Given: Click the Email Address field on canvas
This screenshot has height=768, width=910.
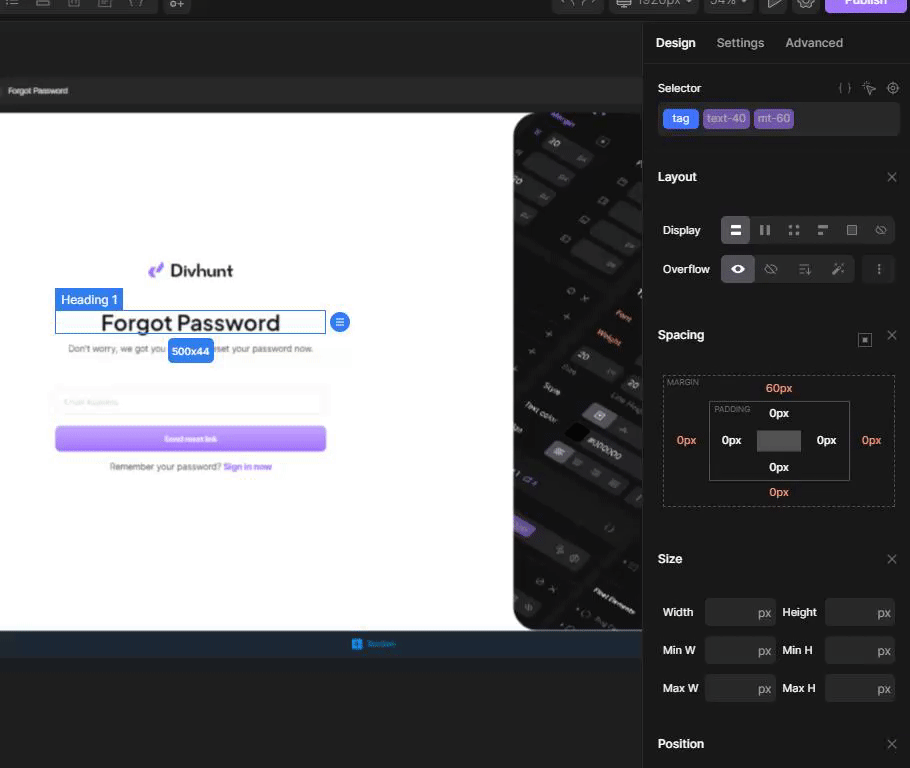Looking at the screenshot, I should 190,402.
